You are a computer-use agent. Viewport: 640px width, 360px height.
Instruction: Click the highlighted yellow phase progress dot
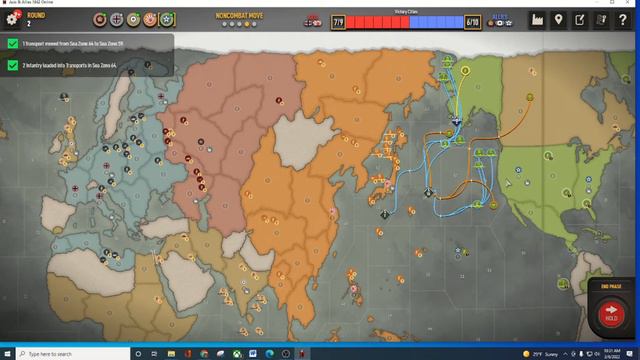tap(247, 24)
